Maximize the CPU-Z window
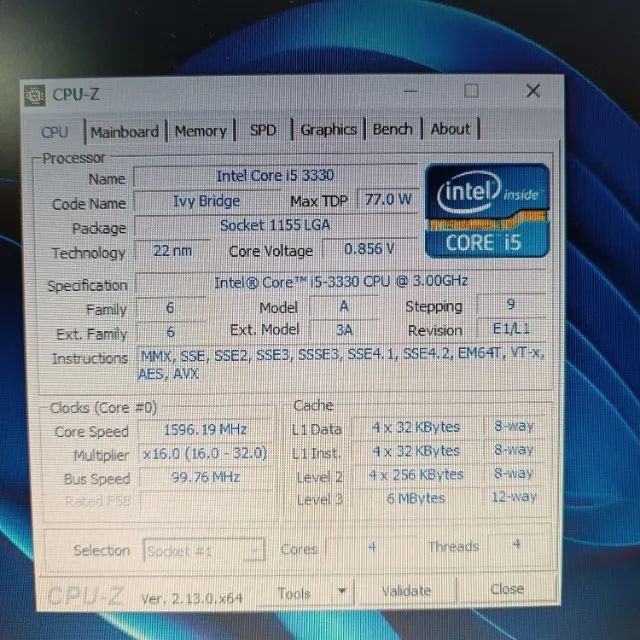Screen dimensions: 640x640 coord(471,91)
